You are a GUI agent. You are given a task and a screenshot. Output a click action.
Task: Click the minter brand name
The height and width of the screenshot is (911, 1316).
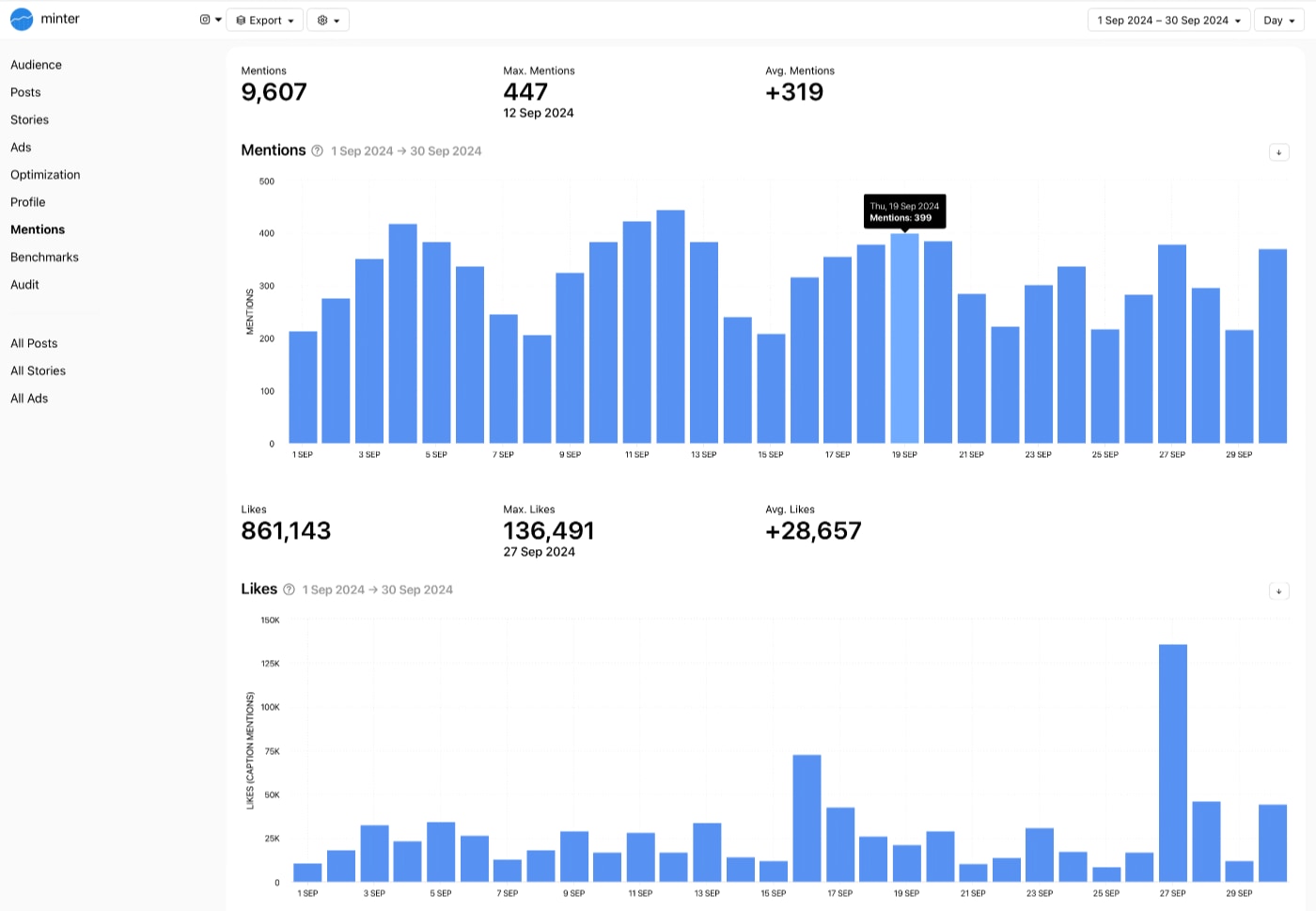(60, 19)
